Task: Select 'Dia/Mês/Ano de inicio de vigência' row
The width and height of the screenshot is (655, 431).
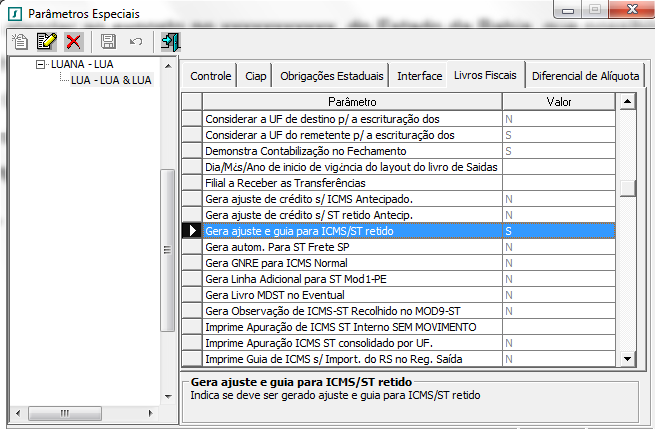Action: [352, 167]
